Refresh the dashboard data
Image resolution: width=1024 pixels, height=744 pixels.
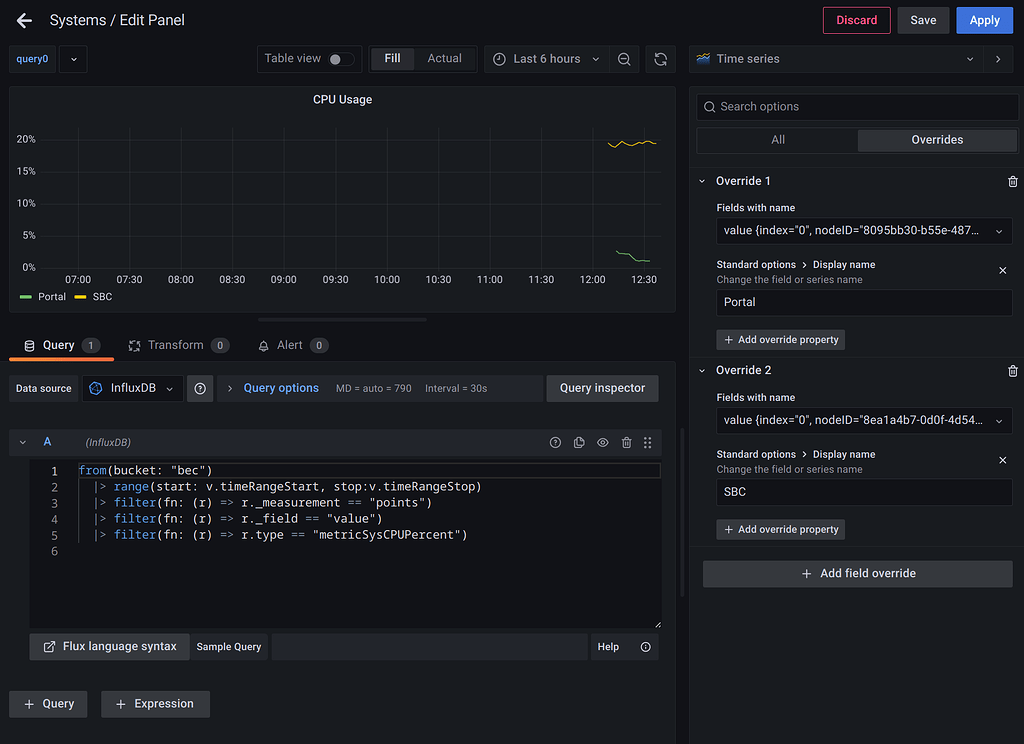[660, 59]
